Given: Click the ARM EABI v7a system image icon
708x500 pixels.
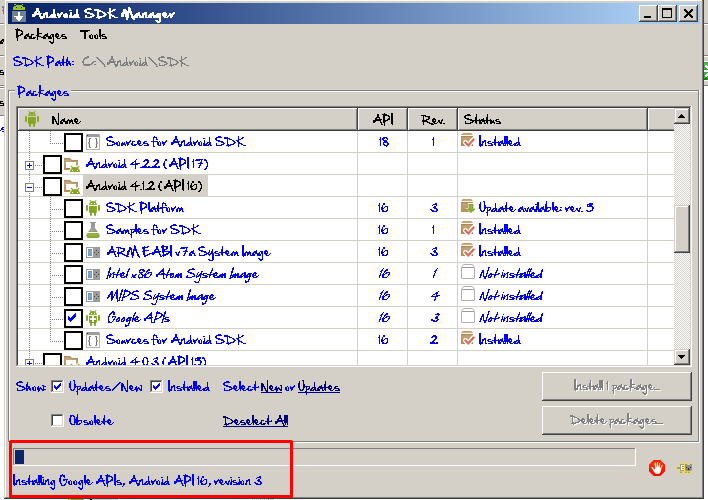Looking at the screenshot, I should click(x=93, y=252).
